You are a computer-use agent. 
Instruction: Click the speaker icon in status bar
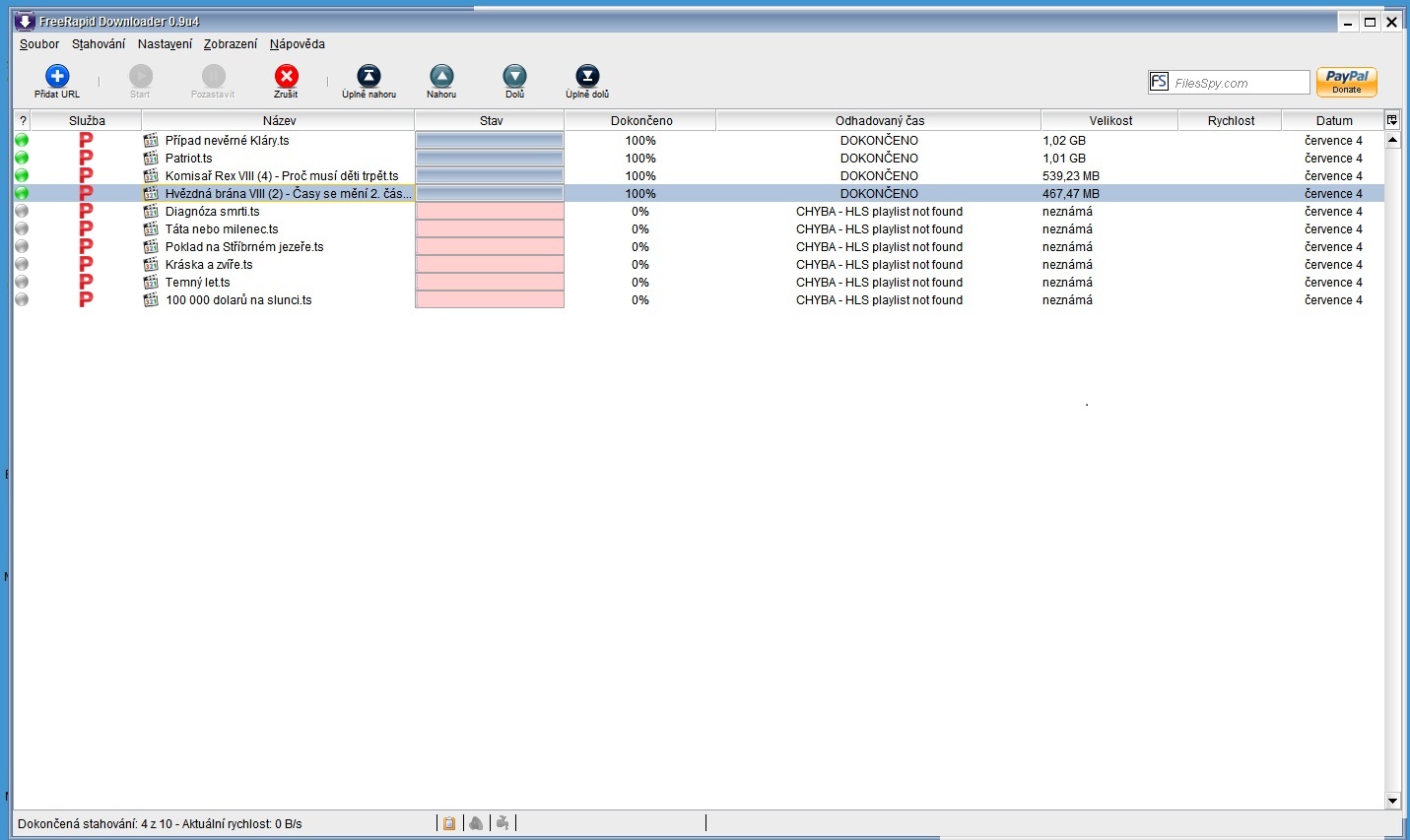click(x=476, y=823)
